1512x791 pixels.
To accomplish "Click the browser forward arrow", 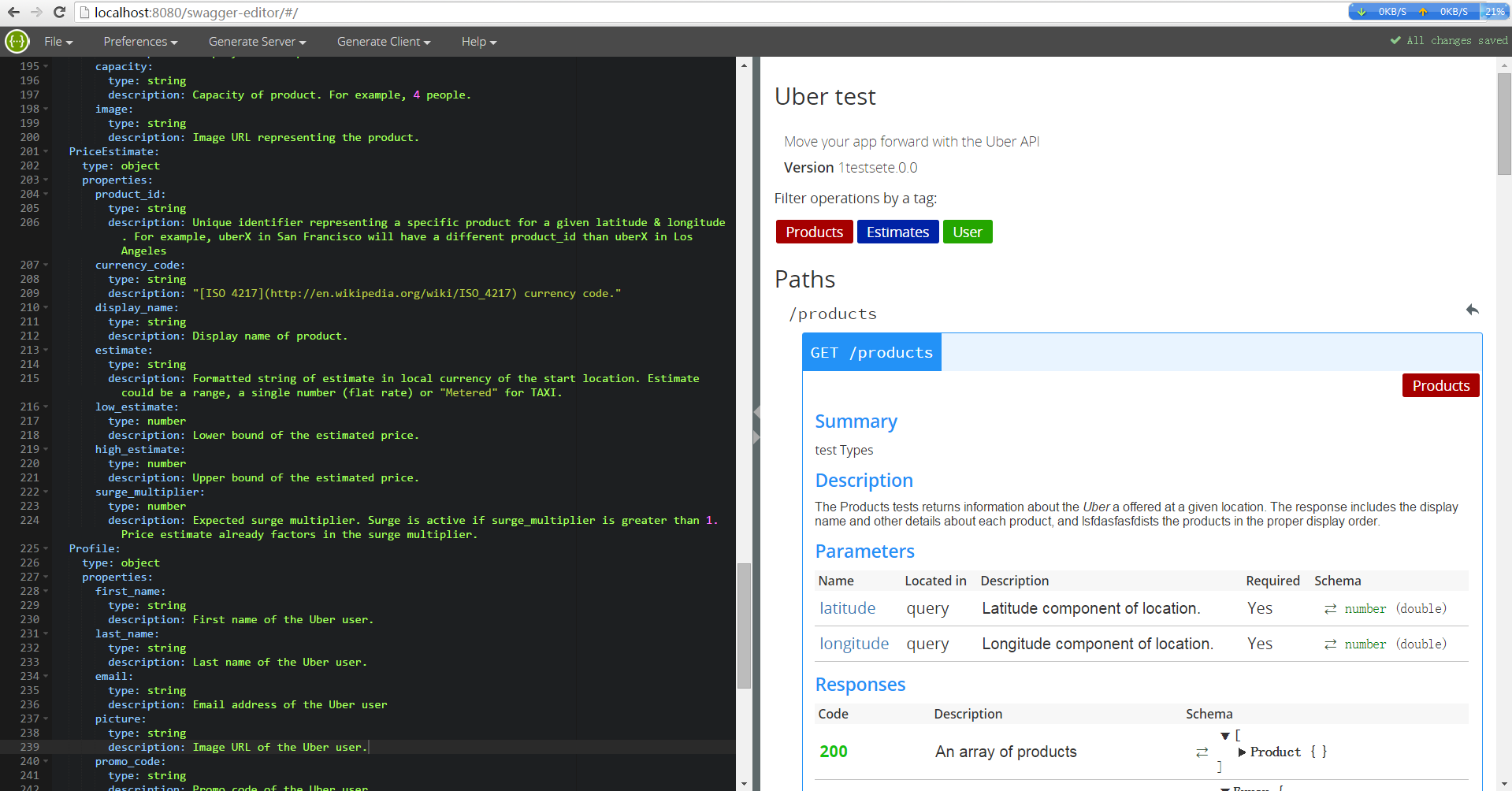I will click(36, 12).
